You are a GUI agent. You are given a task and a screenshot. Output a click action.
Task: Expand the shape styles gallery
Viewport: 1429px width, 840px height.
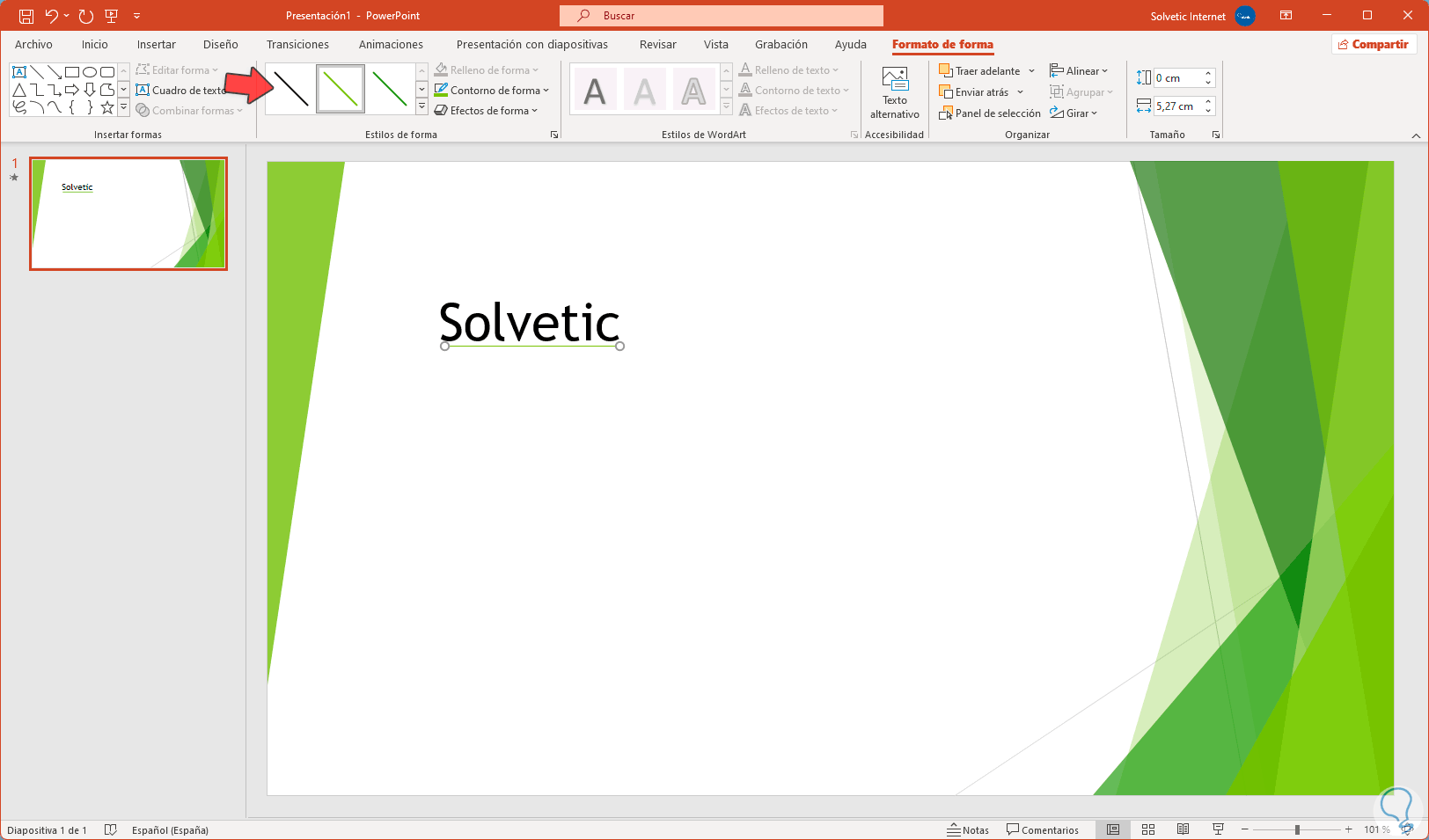(421, 107)
